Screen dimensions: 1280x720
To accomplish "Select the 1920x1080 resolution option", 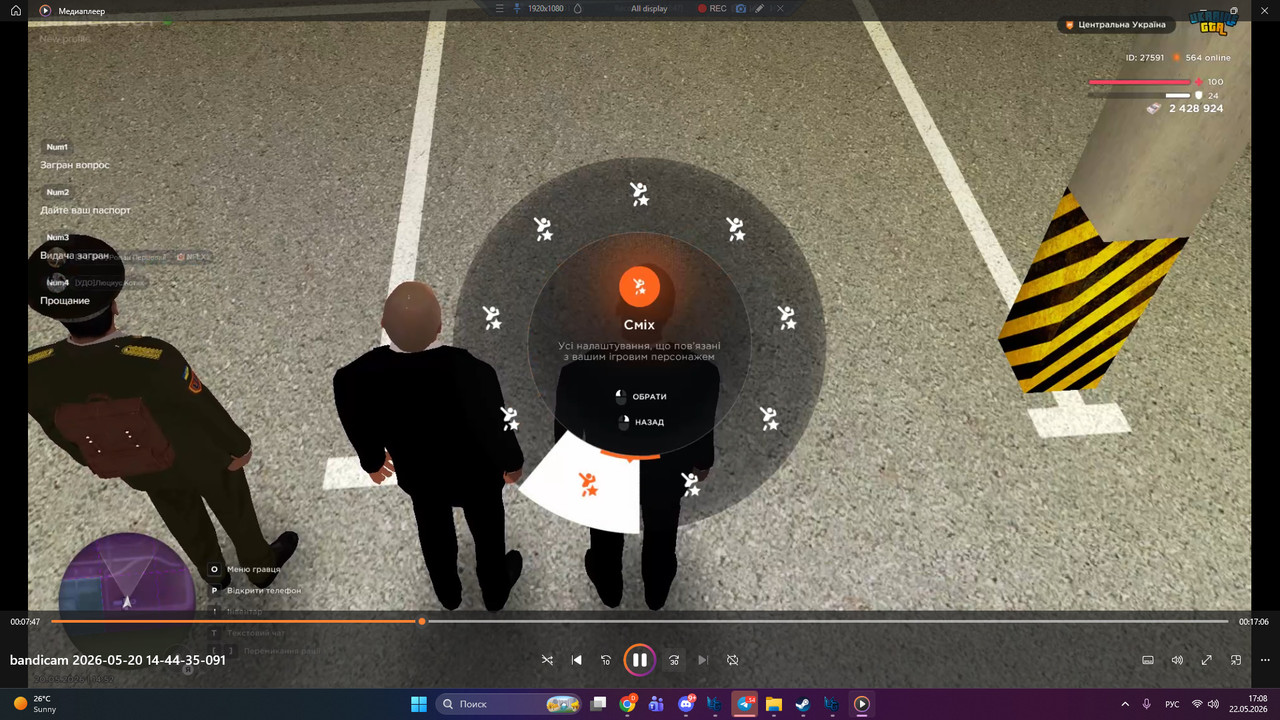I will click(x=545, y=8).
